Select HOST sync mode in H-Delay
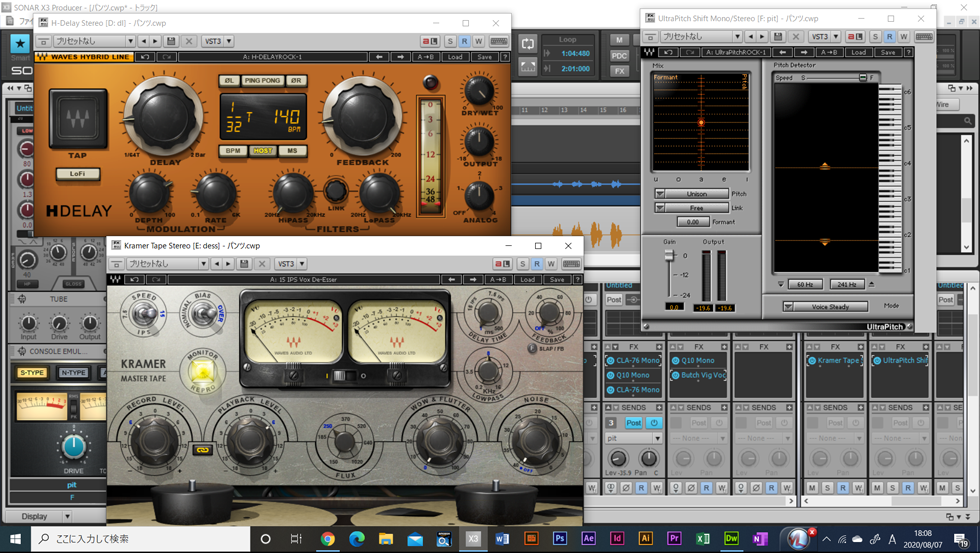 point(262,151)
